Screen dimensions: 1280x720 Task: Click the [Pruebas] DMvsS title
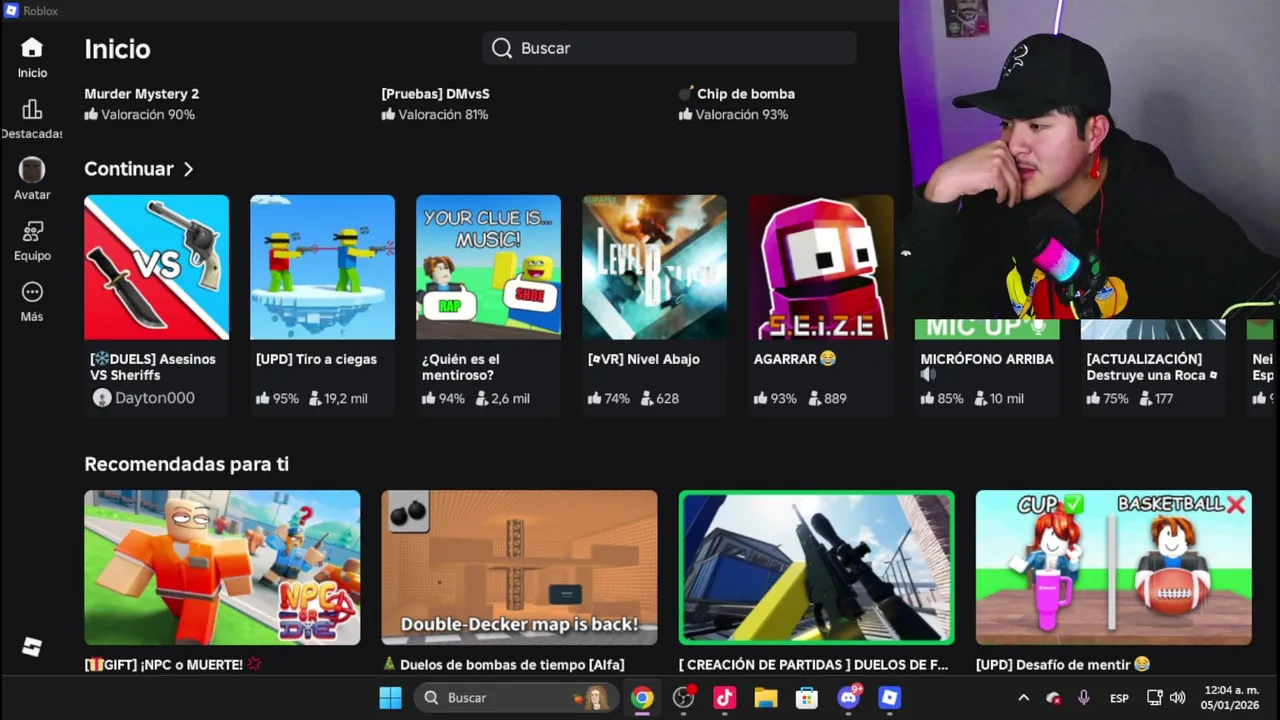435,94
